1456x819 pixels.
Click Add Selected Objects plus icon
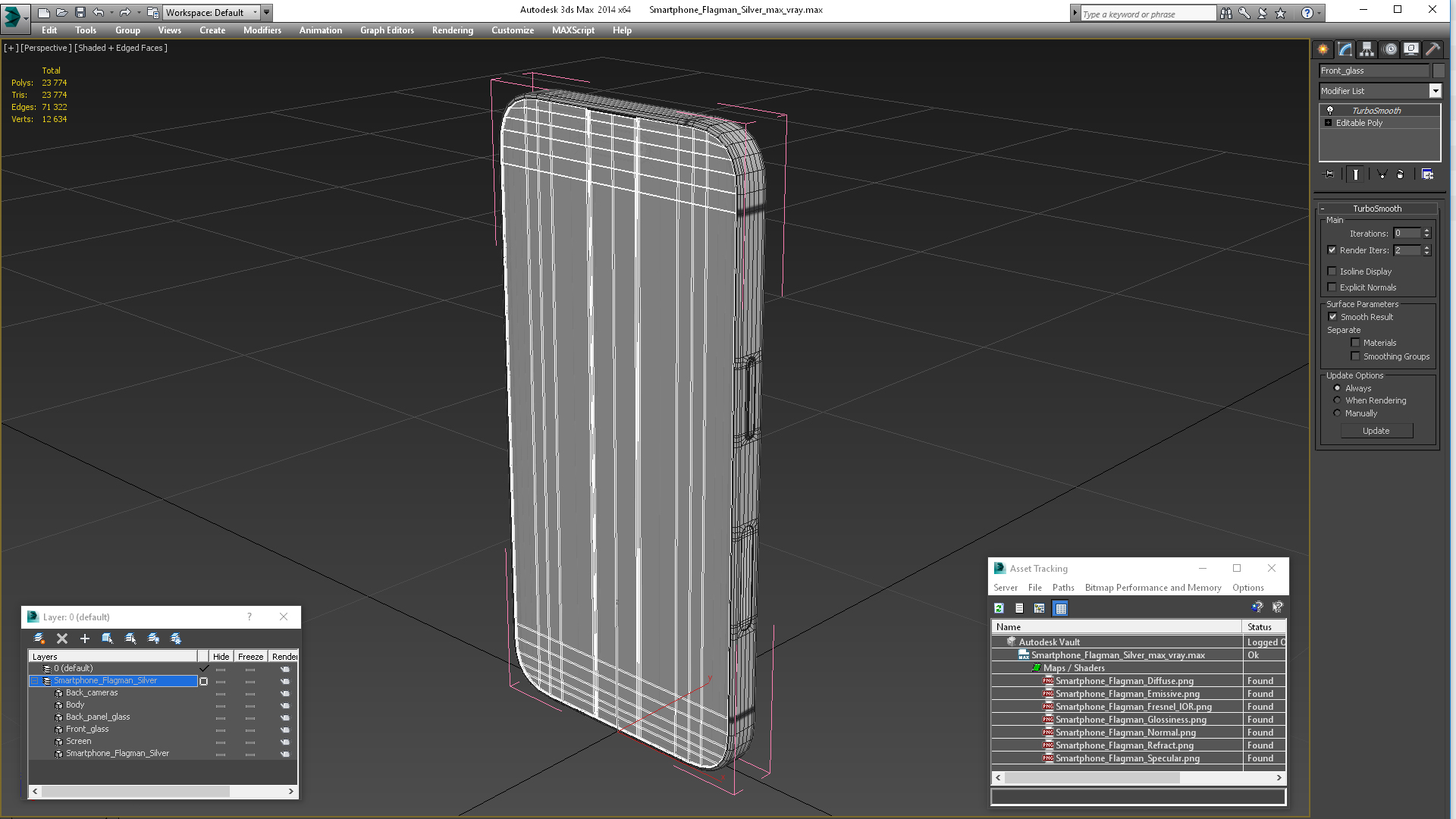point(85,639)
